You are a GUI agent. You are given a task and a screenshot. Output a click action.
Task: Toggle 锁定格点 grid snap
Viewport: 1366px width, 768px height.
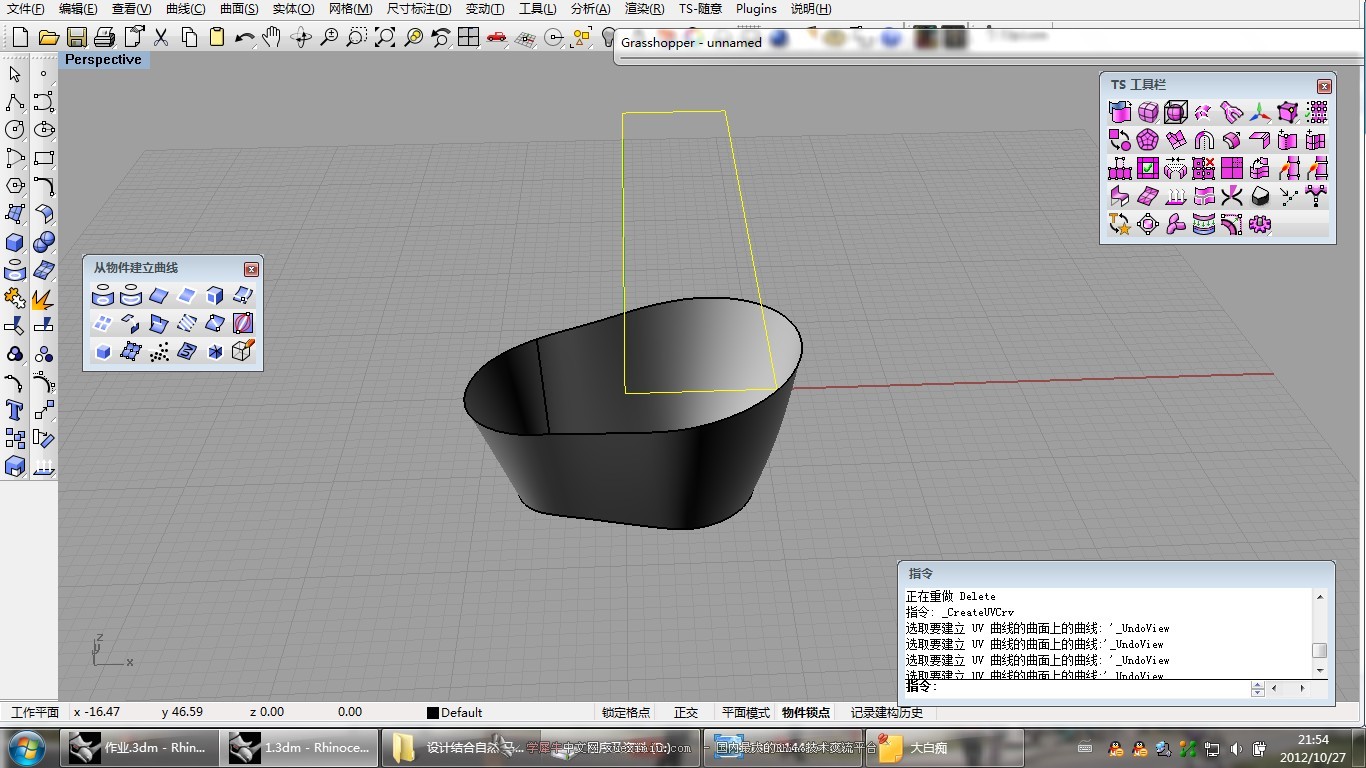pos(626,712)
